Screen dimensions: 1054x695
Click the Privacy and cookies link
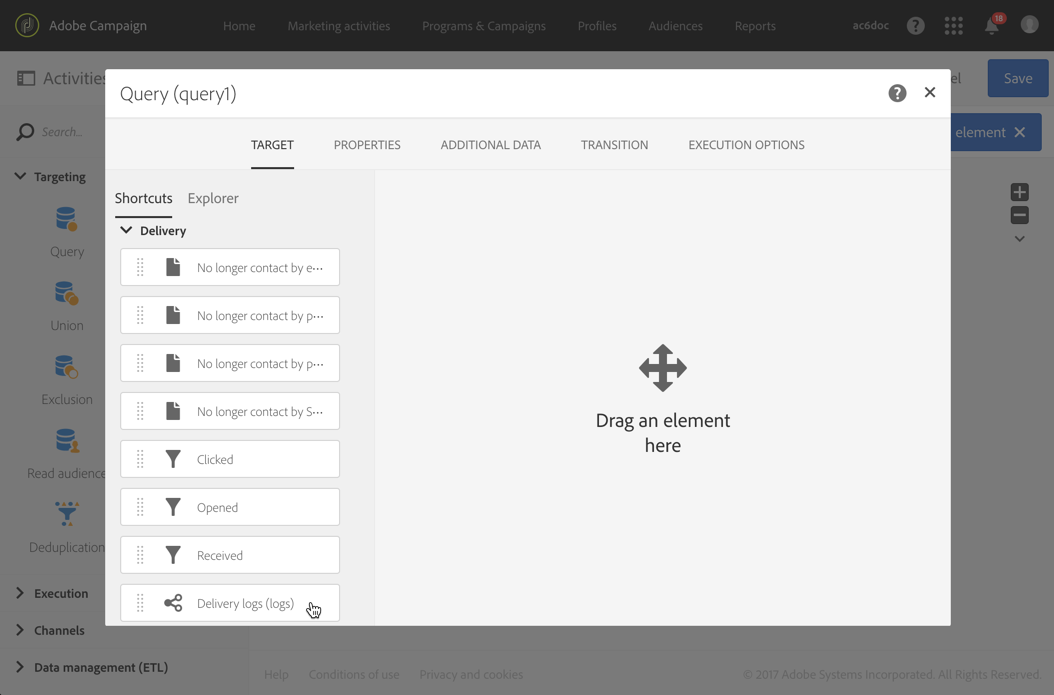(471, 674)
